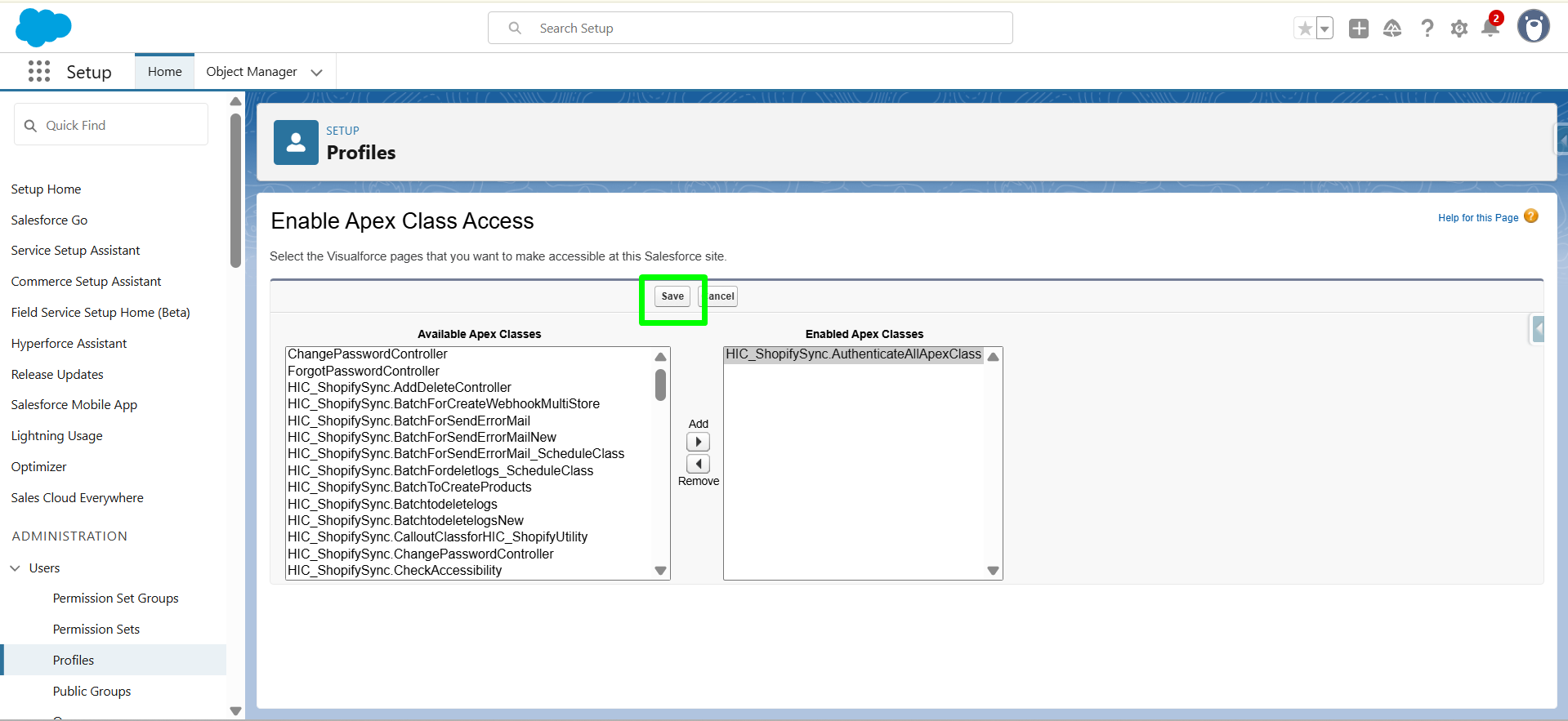Open Sales Cloud Everywhere
Screen dimensions: 1568x721
[77, 498]
